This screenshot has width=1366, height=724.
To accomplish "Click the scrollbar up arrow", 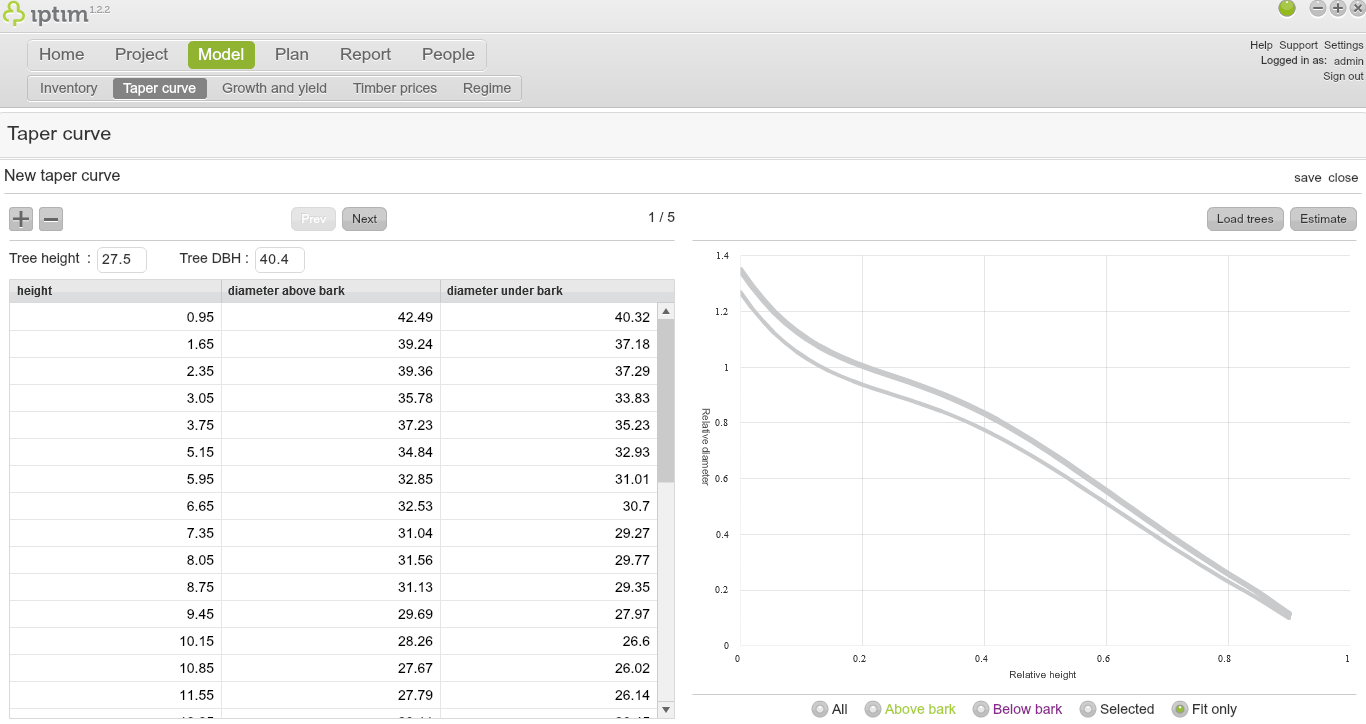I will coord(665,310).
